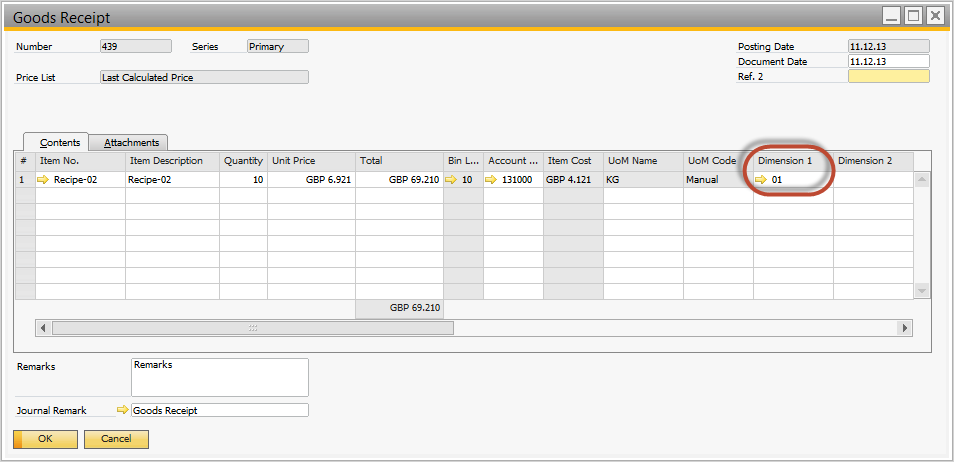Open Item No. link arrow for Recipe-02
The image size is (954, 462).
42,180
